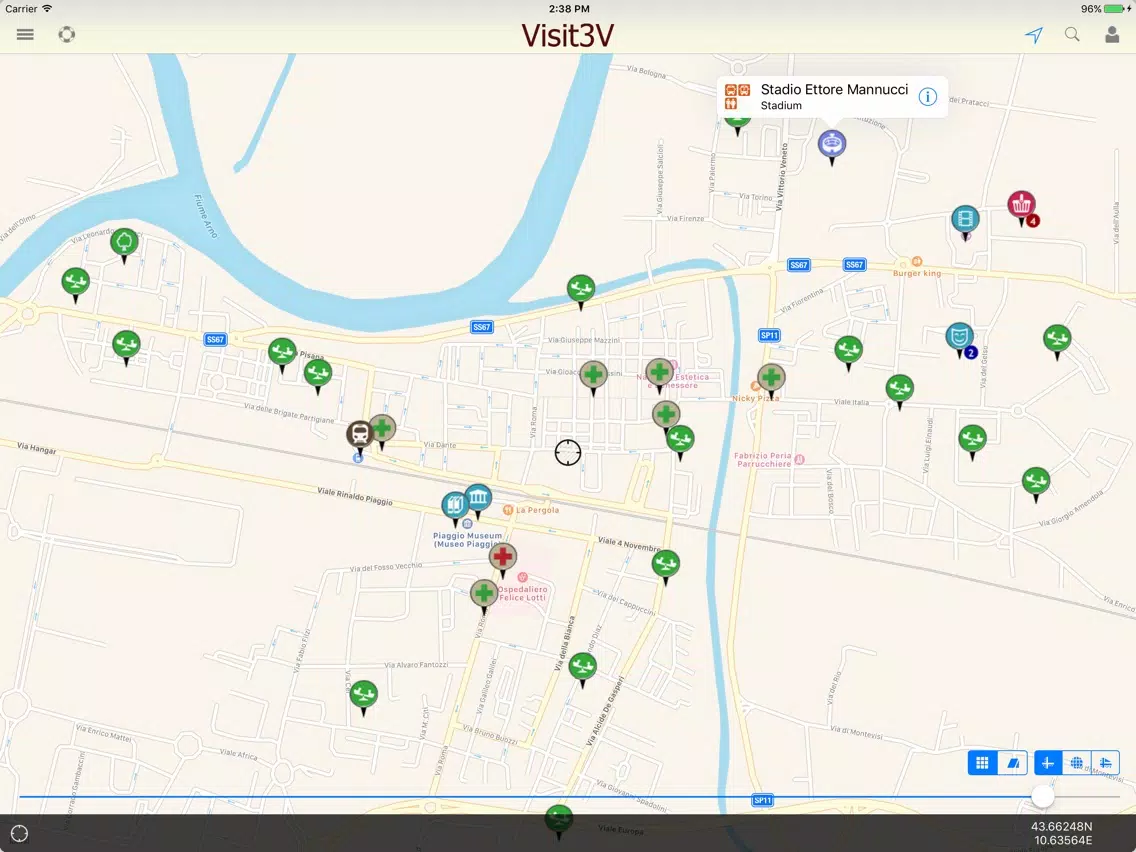The height and width of the screenshot is (852, 1136).
Task: Tap the Fiume Arno river label
Action: point(206,216)
